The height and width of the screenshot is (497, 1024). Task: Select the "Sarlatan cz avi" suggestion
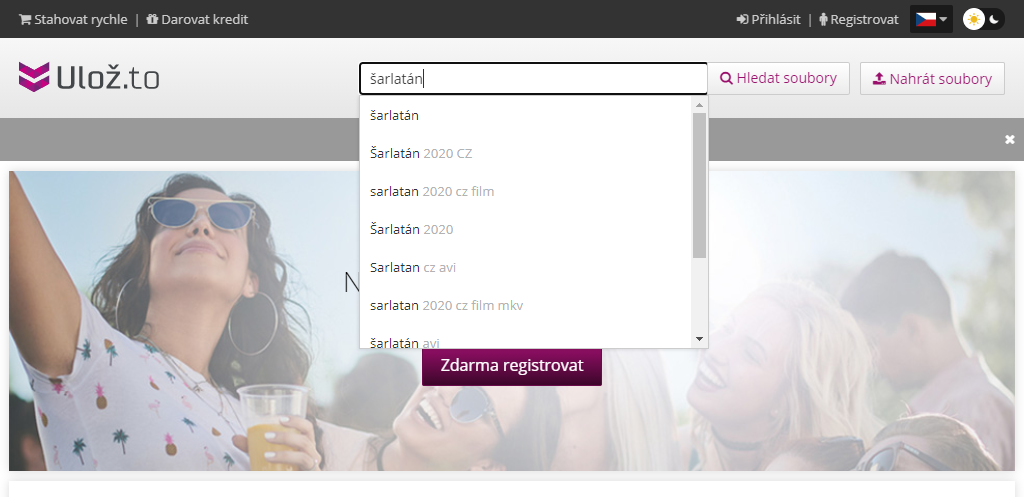point(413,268)
